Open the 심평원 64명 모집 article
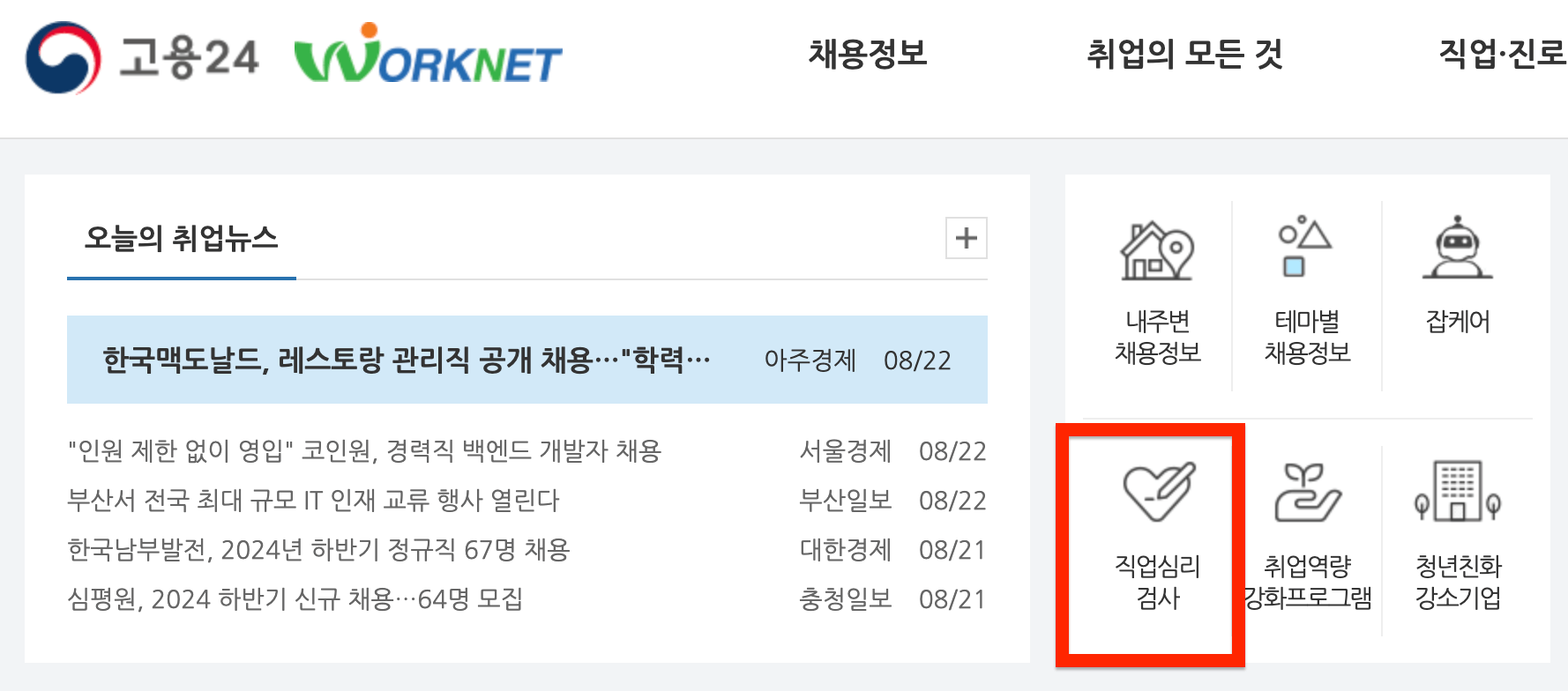The width and height of the screenshot is (1568, 691). (296, 599)
